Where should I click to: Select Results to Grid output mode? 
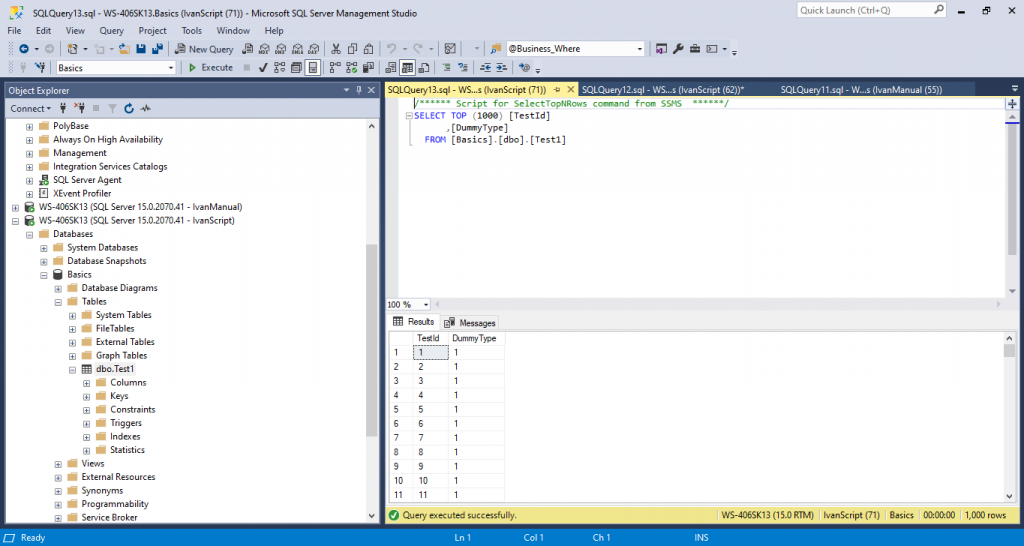point(408,67)
